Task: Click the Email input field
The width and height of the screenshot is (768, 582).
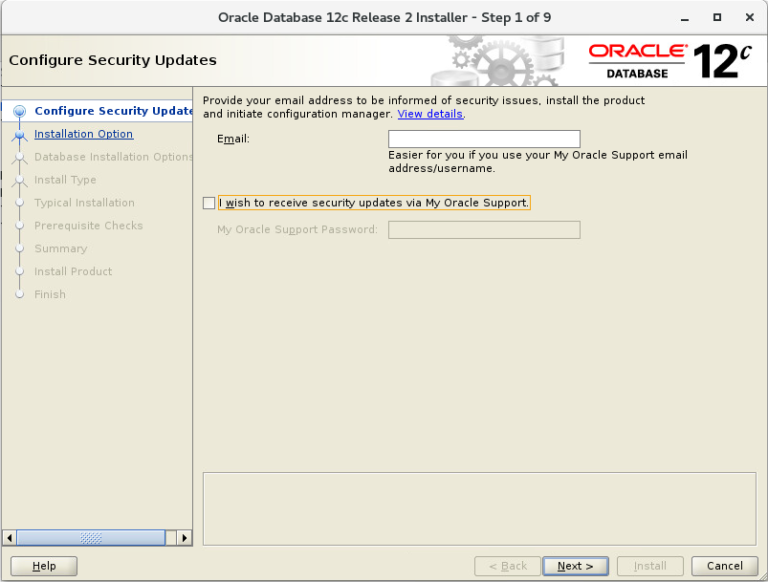Action: pyautogui.click(x=484, y=139)
